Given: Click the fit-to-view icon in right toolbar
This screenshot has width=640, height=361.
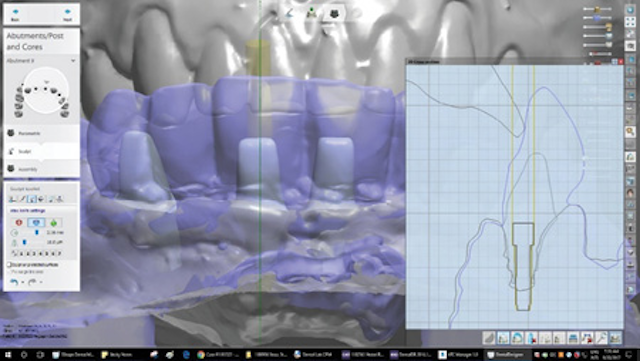Looking at the screenshot, I should [630, 22].
